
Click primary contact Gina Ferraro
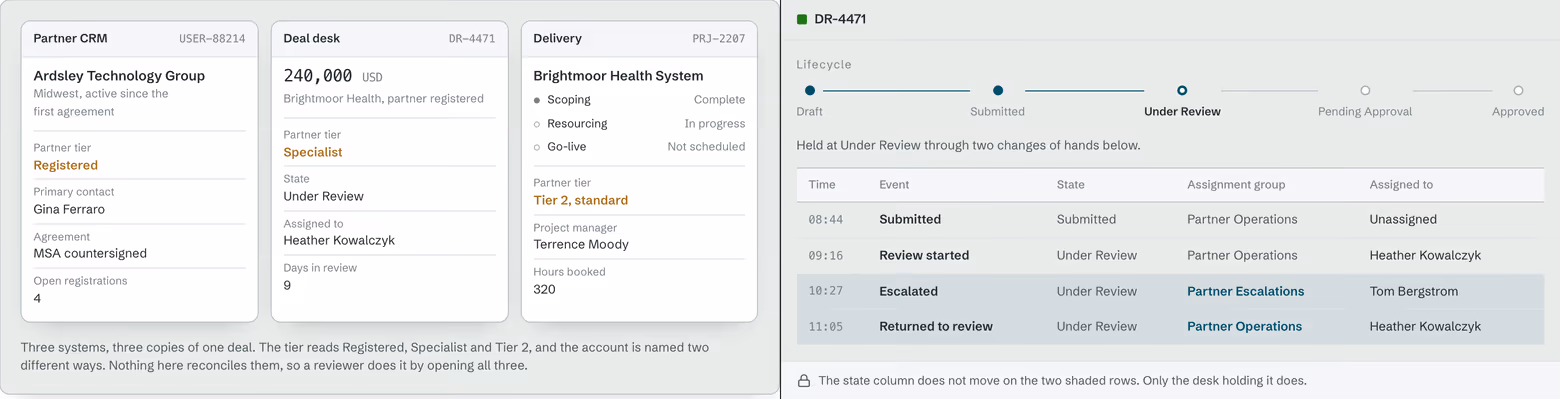(69, 209)
